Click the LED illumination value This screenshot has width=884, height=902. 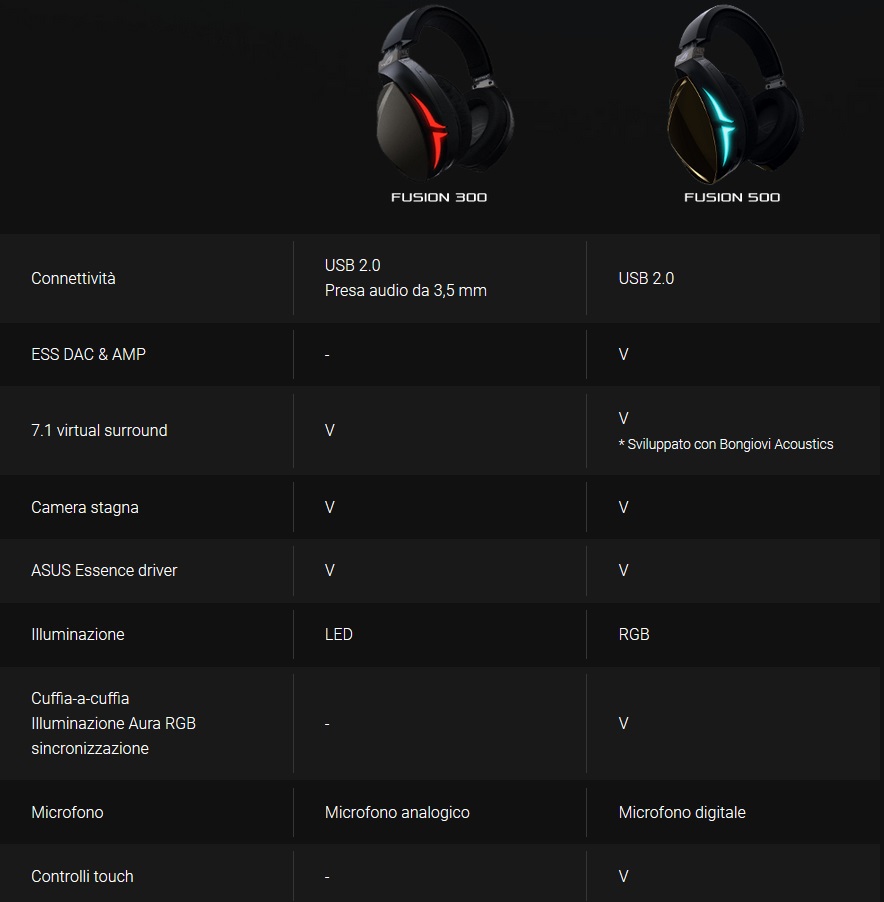[339, 634]
